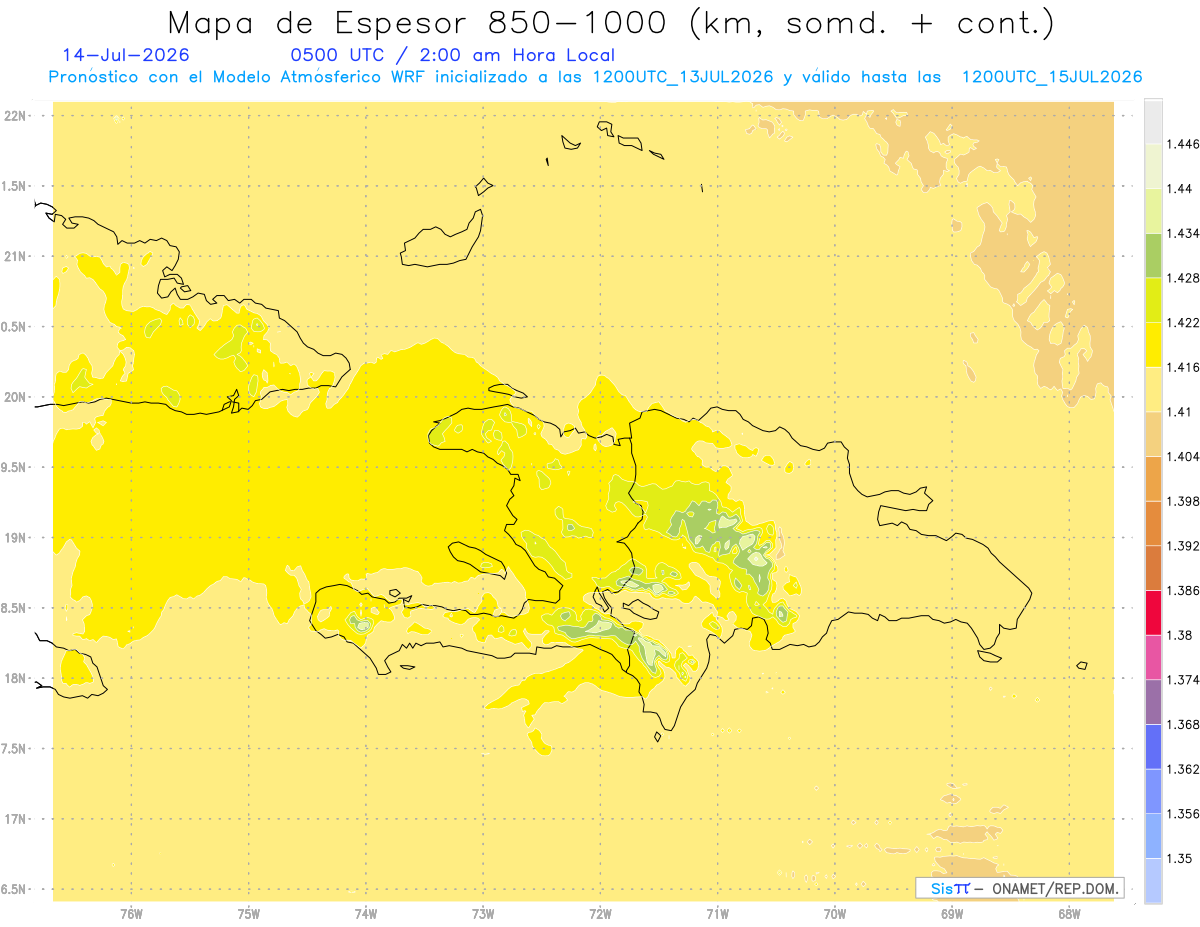Click the red legend swatch between 1.38 and 1.386
Screen dimensions: 1200x927
1153,613
